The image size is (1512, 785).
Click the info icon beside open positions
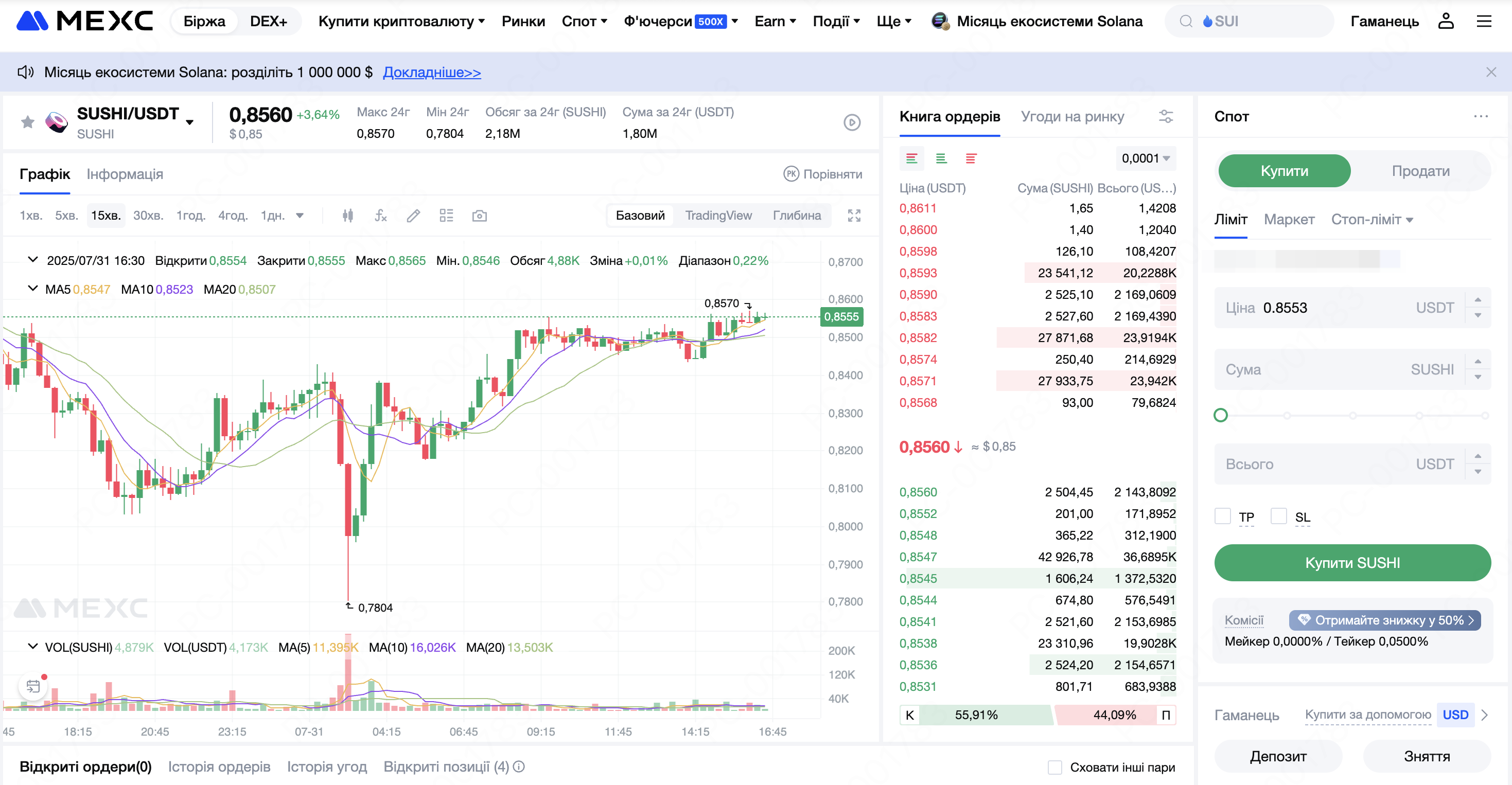(519, 766)
